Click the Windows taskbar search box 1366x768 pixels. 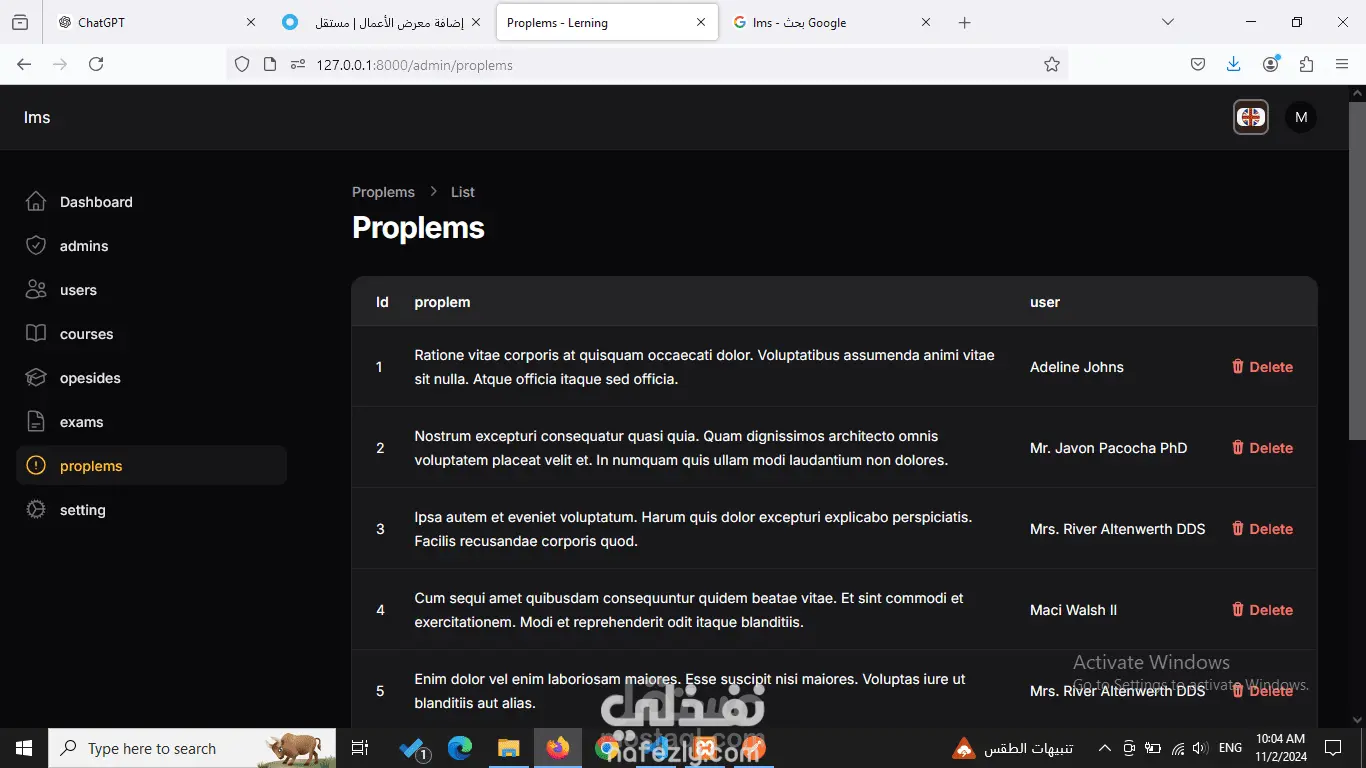click(x=192, y=748)
